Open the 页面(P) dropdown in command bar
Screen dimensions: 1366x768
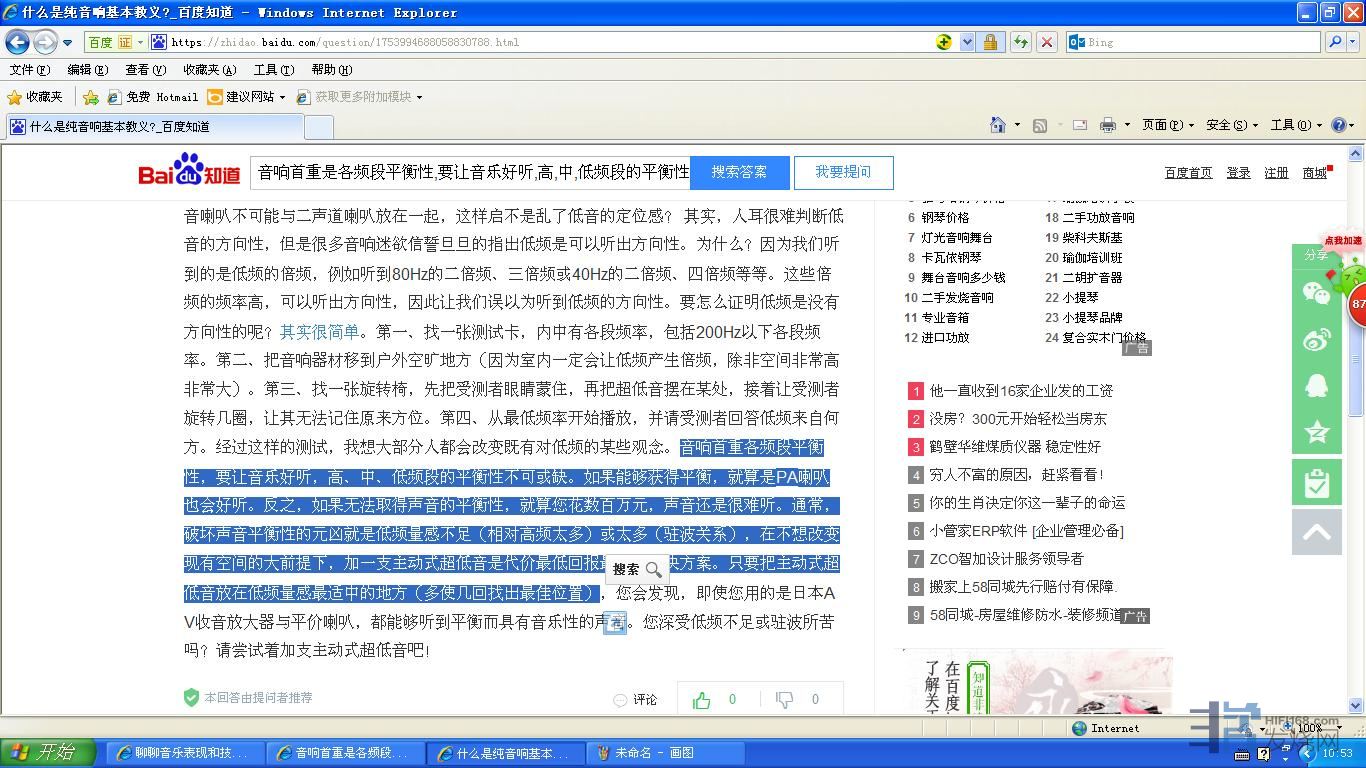(x=1168, y=125)
